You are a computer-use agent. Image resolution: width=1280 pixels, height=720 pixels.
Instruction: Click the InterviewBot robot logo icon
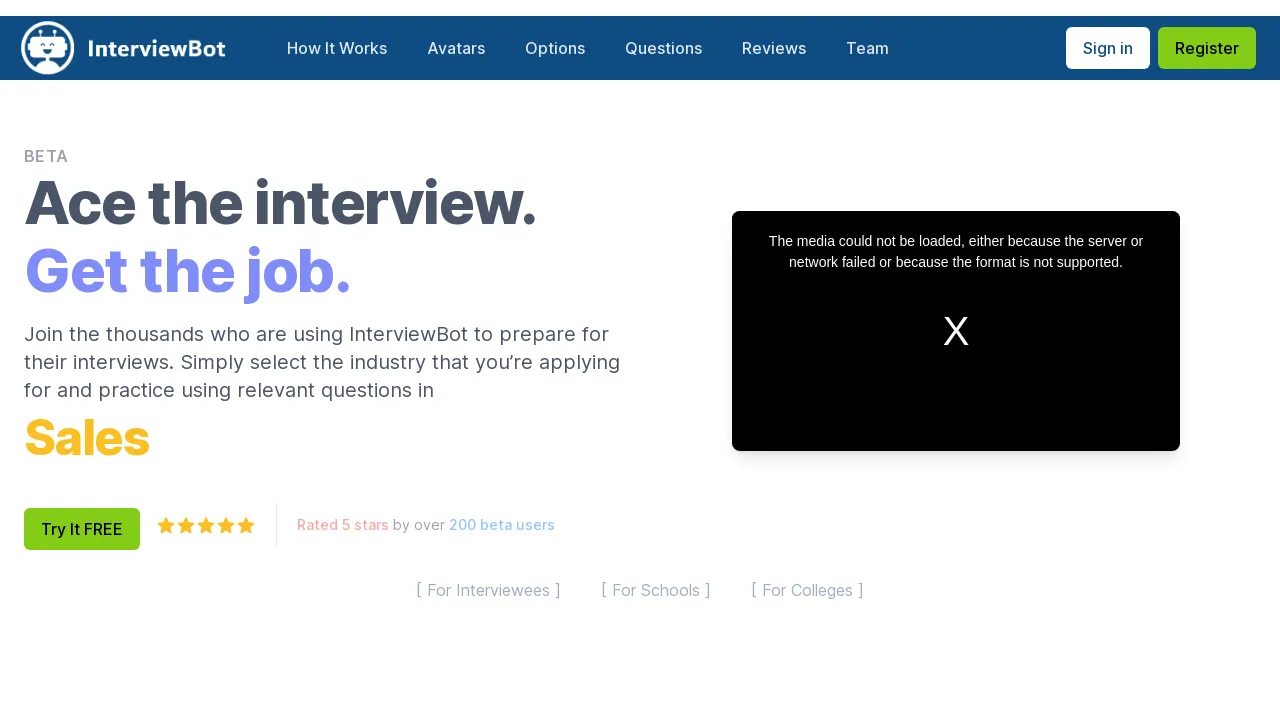[x=47, y=47]
